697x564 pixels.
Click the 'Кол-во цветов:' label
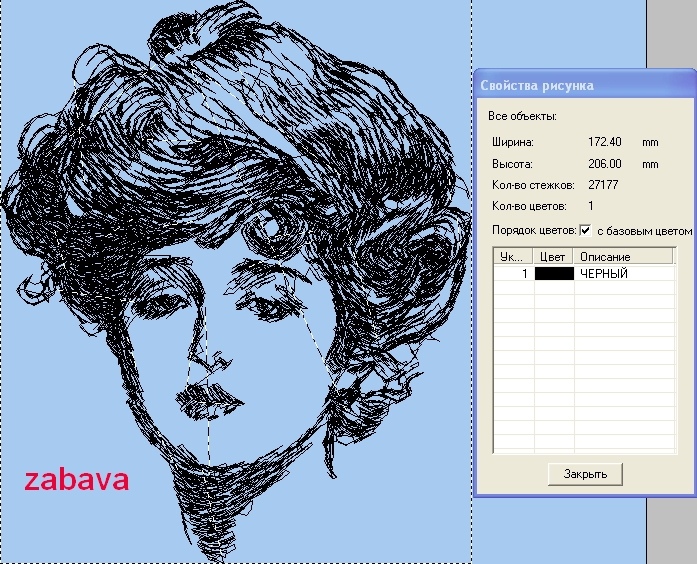coord(529,206)
